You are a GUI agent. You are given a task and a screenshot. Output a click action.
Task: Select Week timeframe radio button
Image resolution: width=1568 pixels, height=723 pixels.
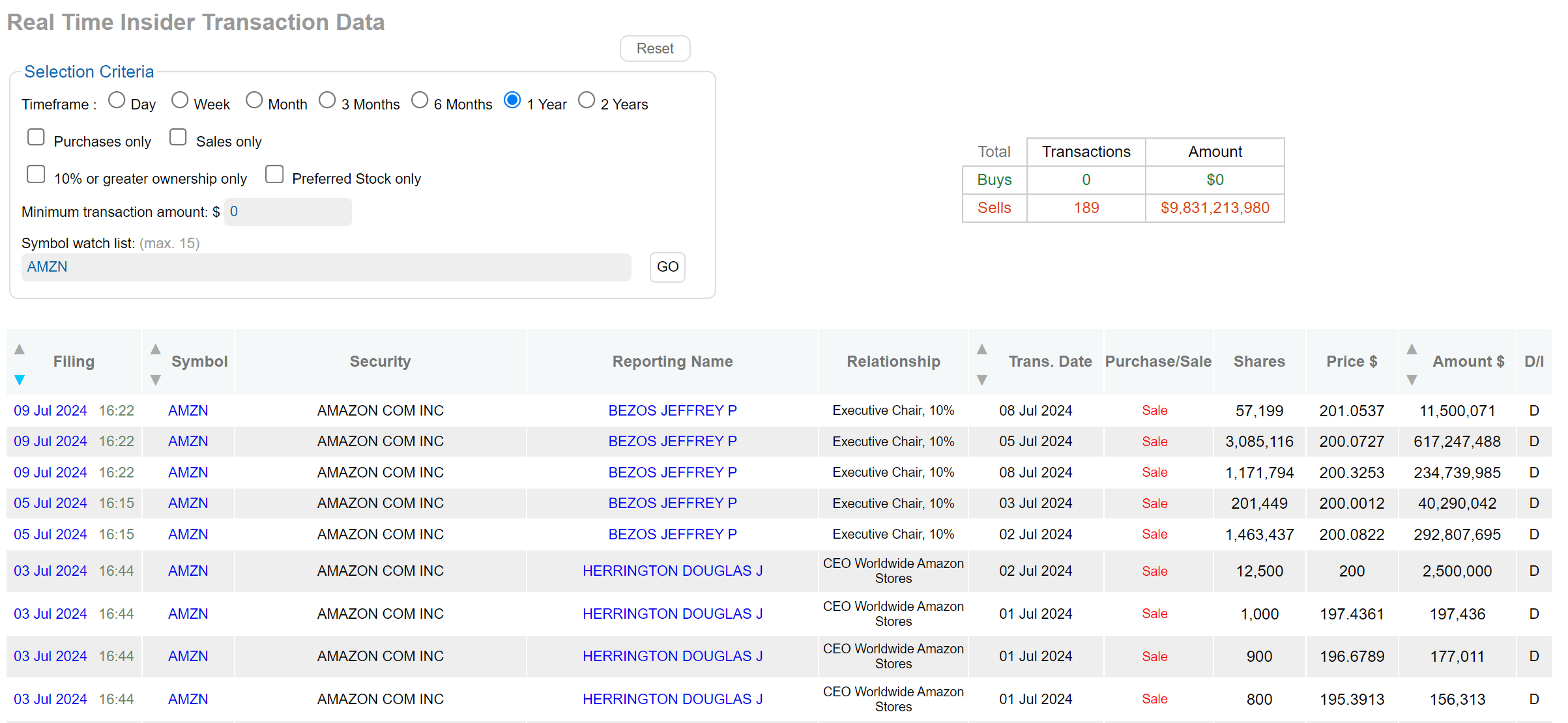(x=180, y=100)
